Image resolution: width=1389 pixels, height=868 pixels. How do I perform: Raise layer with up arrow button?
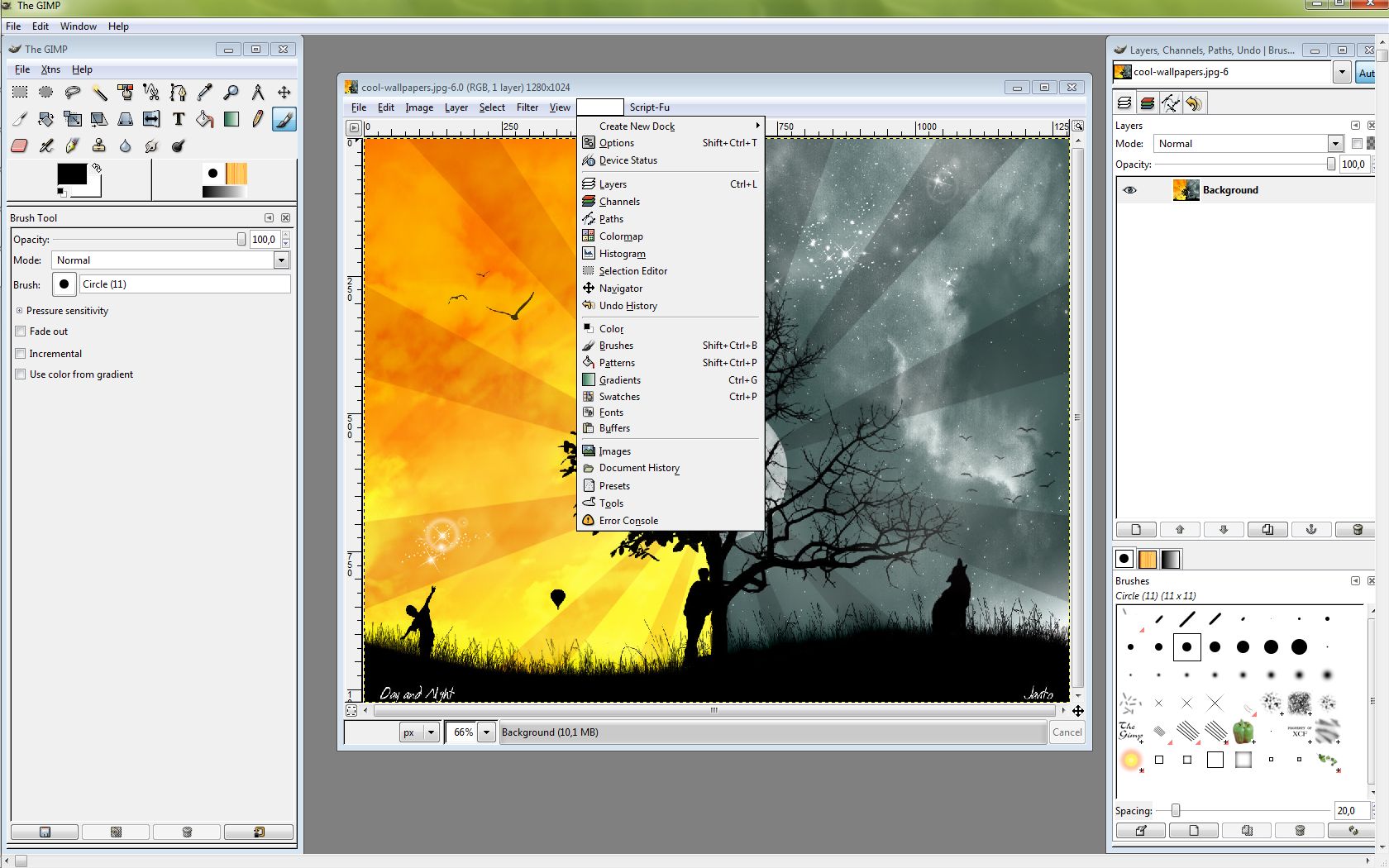point(1180,530)
